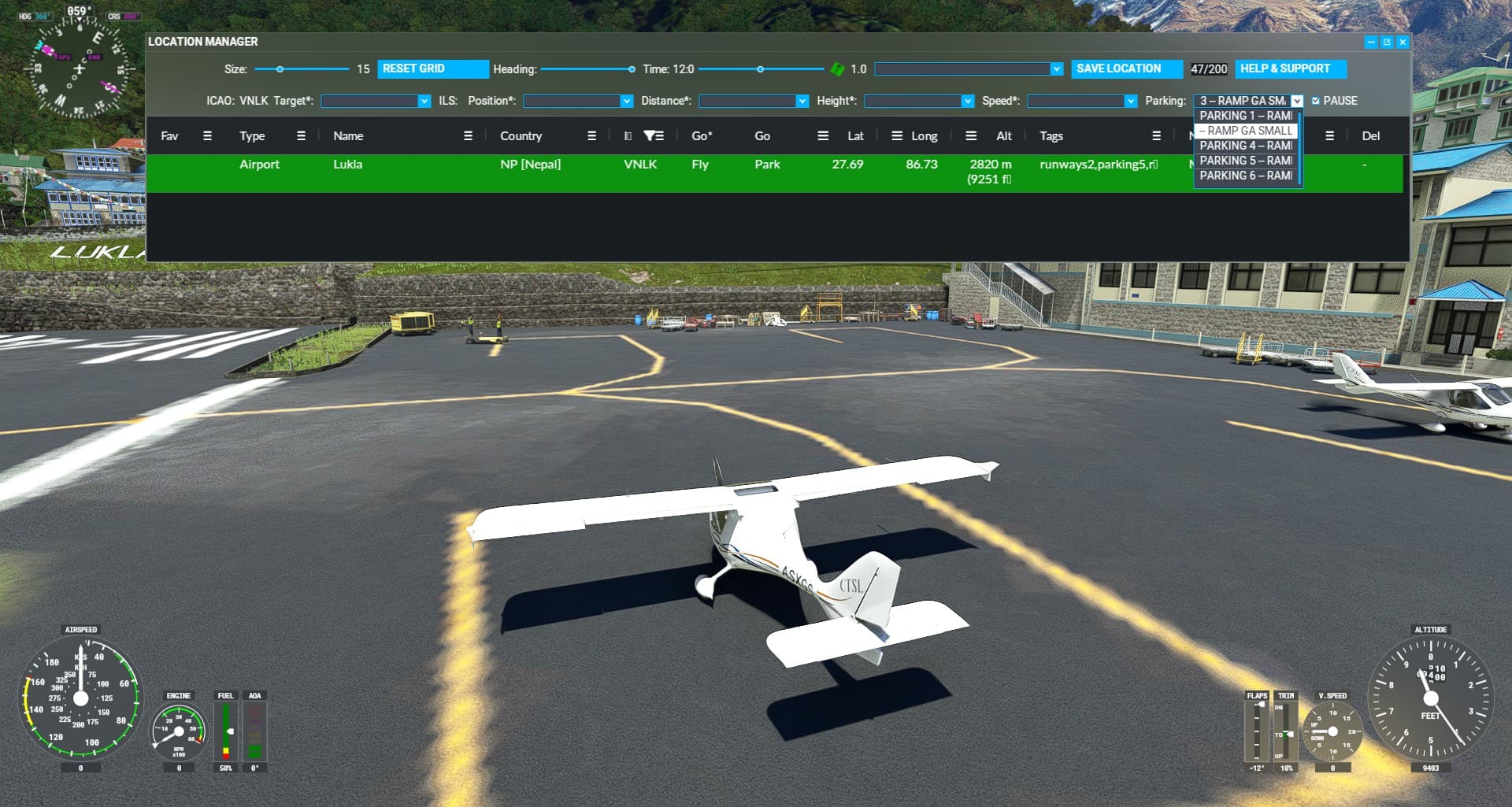This screenshot has height=807, width=1512.
Task: Sort by the Type column header
Action: [x=252, y=136]
